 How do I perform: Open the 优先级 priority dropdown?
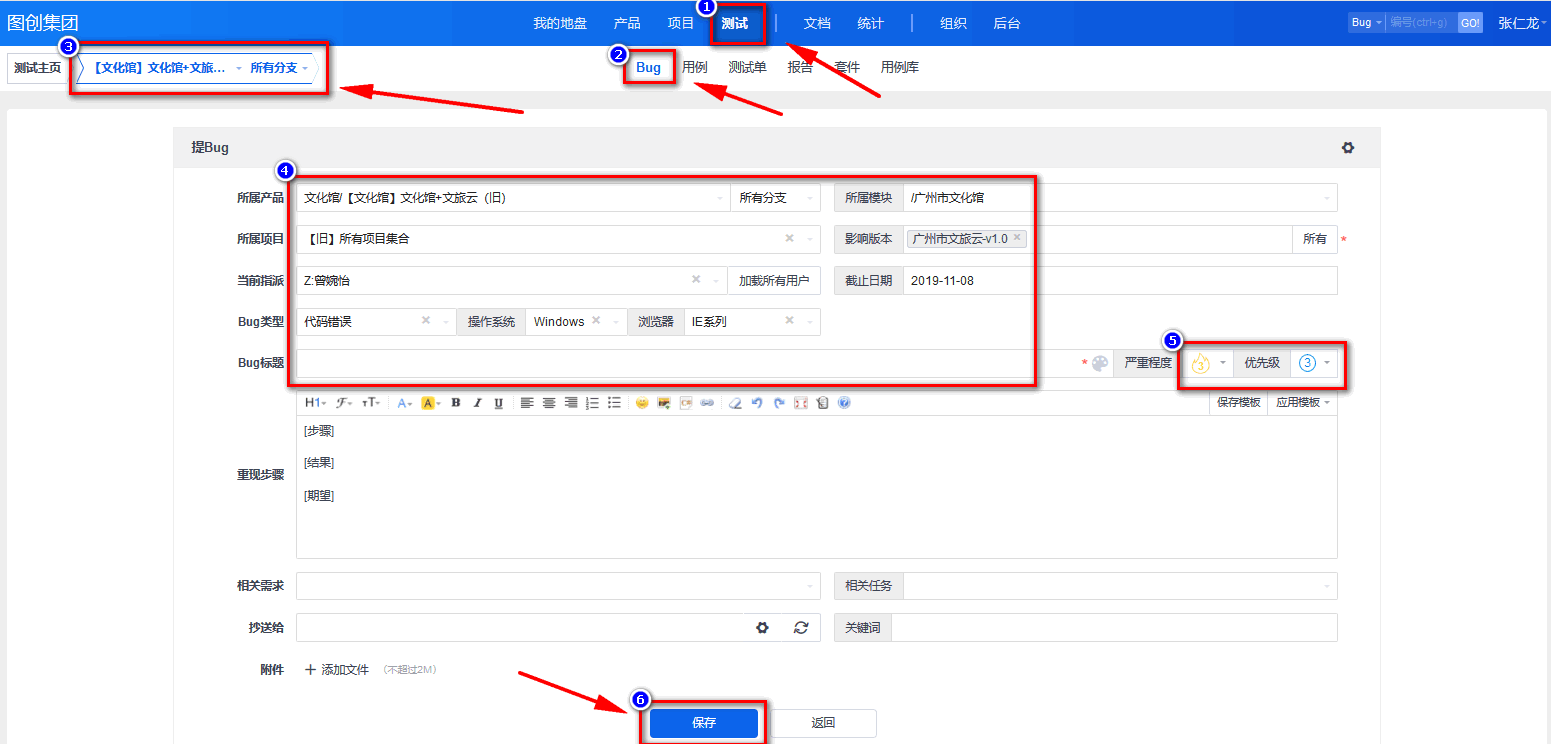pyautogui.click(x=1314, y=364)
